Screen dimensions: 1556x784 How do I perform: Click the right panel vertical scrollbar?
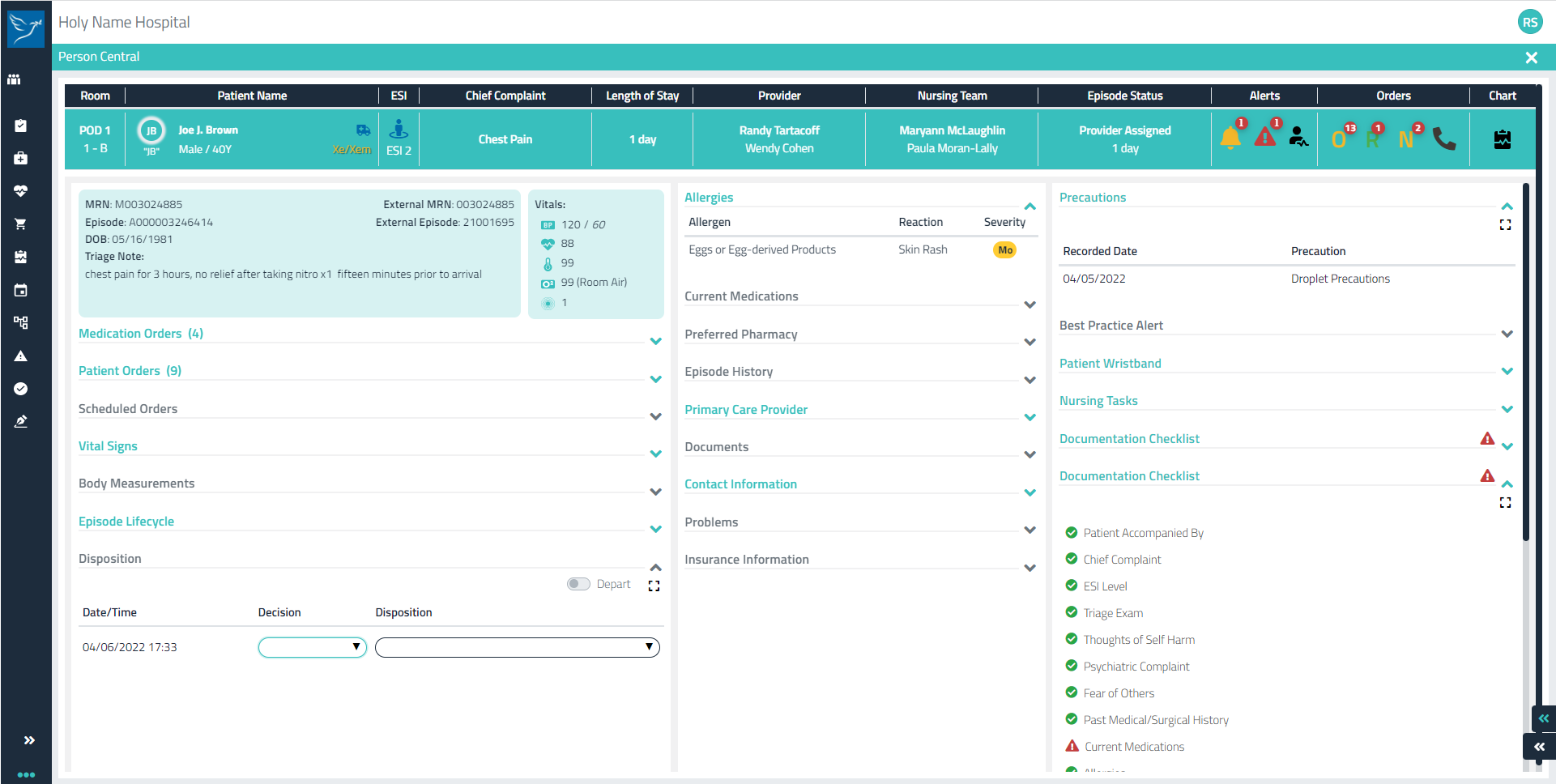[x=1526, y=362]
